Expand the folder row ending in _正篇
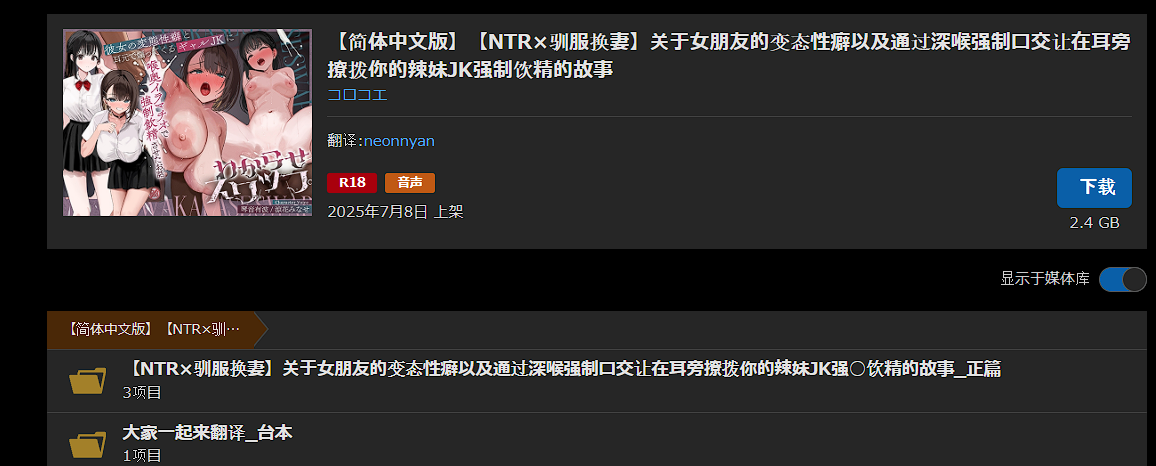The image size is (1156, 466). point(596,380)
